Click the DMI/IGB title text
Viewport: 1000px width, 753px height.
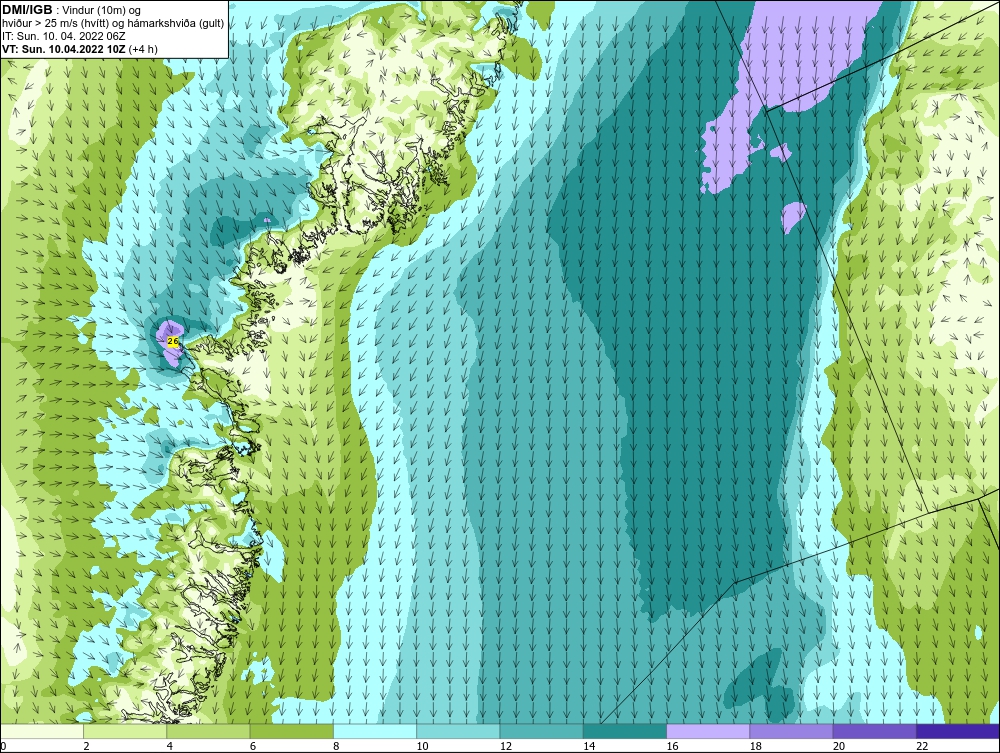point(27,10)
